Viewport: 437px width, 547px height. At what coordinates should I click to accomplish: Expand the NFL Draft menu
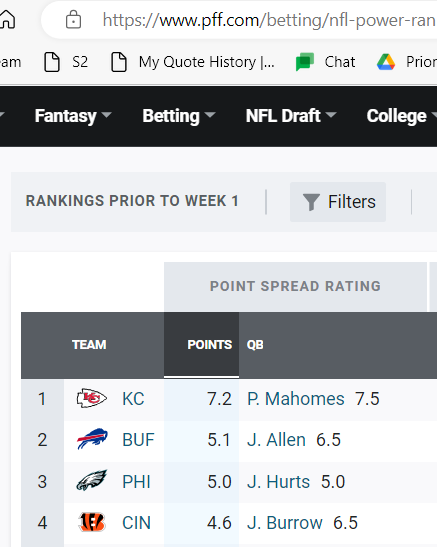(x=291, y=116)
